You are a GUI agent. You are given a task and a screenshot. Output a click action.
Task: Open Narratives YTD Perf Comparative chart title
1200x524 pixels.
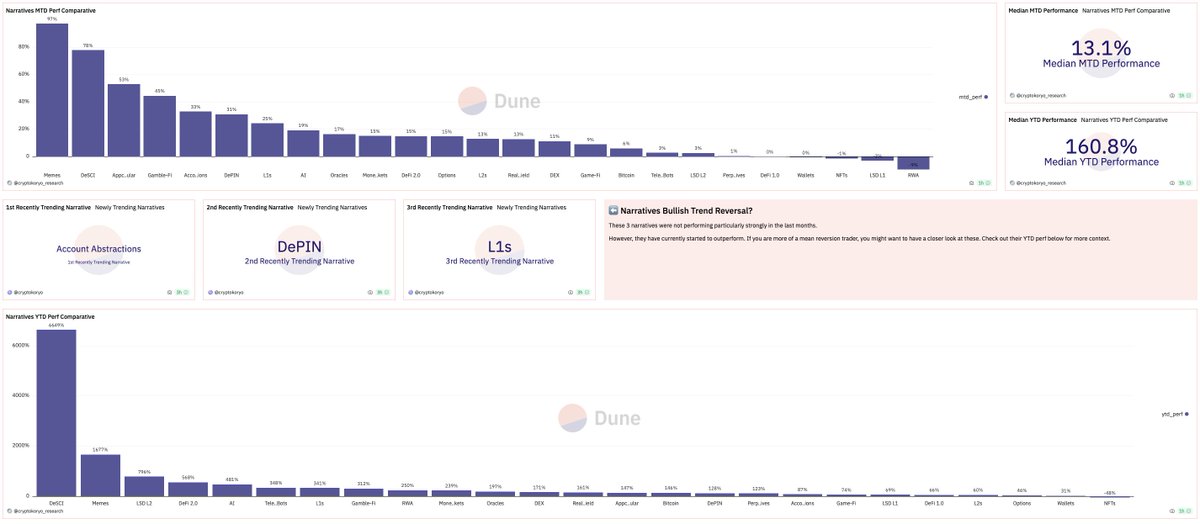click(x=50, y=316)
